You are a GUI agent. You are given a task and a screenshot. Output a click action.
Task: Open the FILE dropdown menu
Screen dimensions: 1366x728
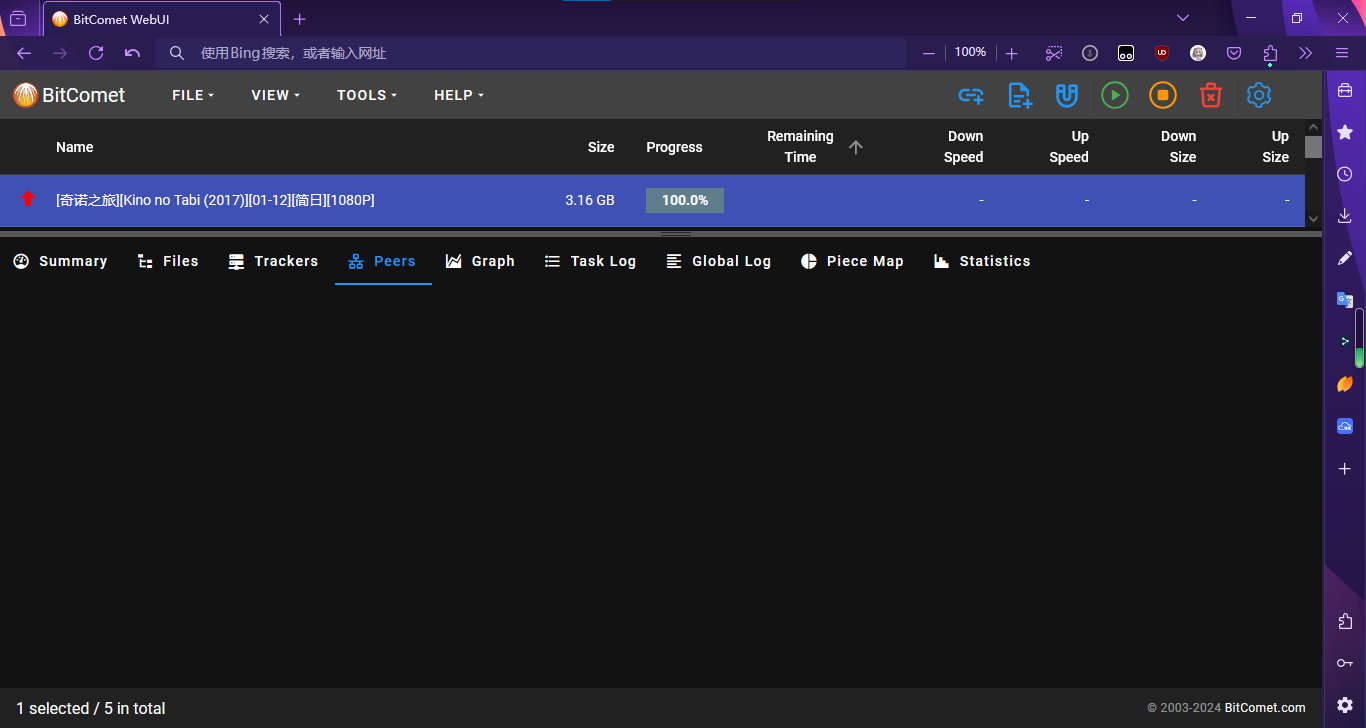[193, 95]
